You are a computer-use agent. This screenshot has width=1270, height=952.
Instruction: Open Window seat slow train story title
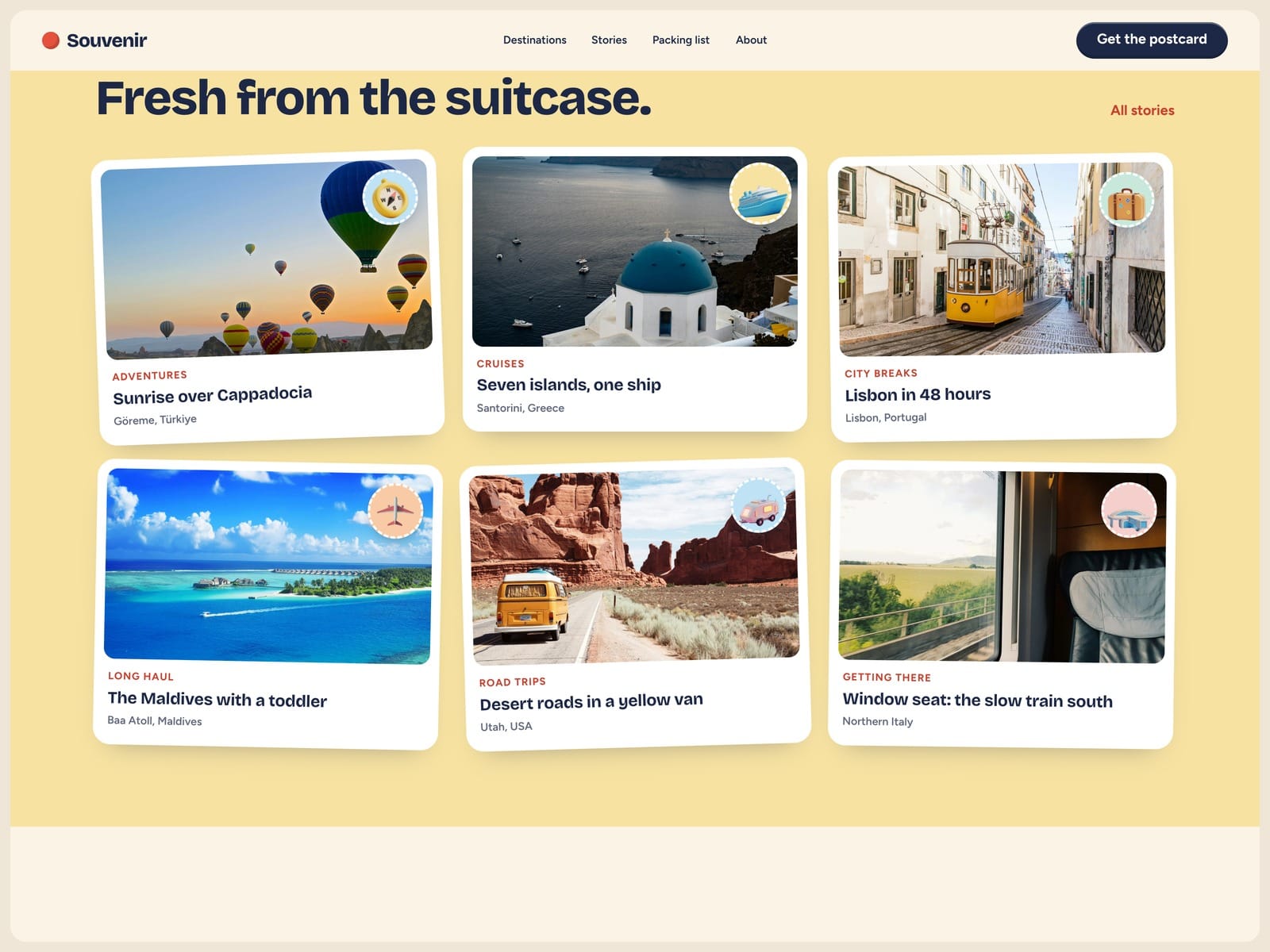(x=978, y=700)
